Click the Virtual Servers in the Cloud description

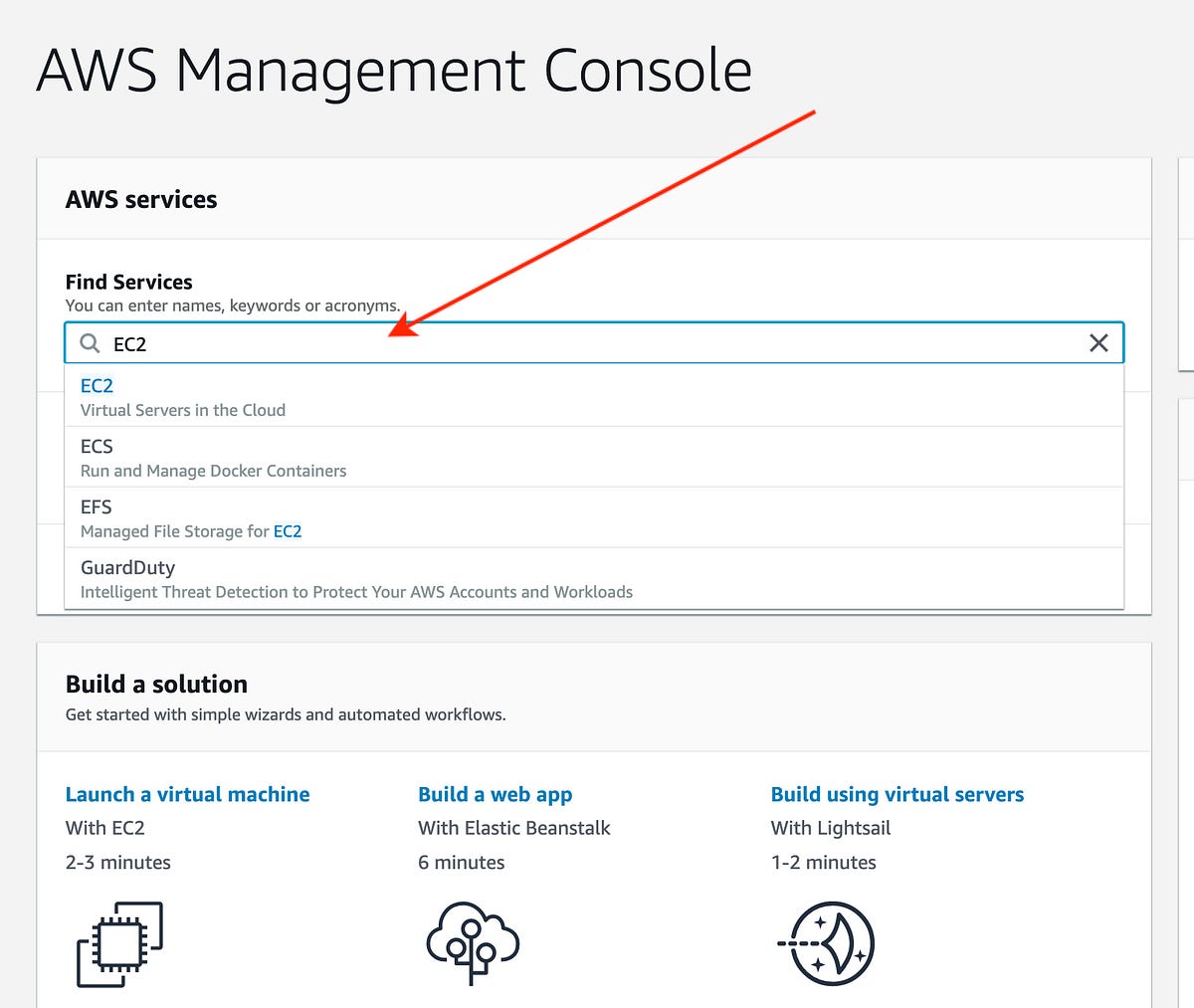pos(182,410)
